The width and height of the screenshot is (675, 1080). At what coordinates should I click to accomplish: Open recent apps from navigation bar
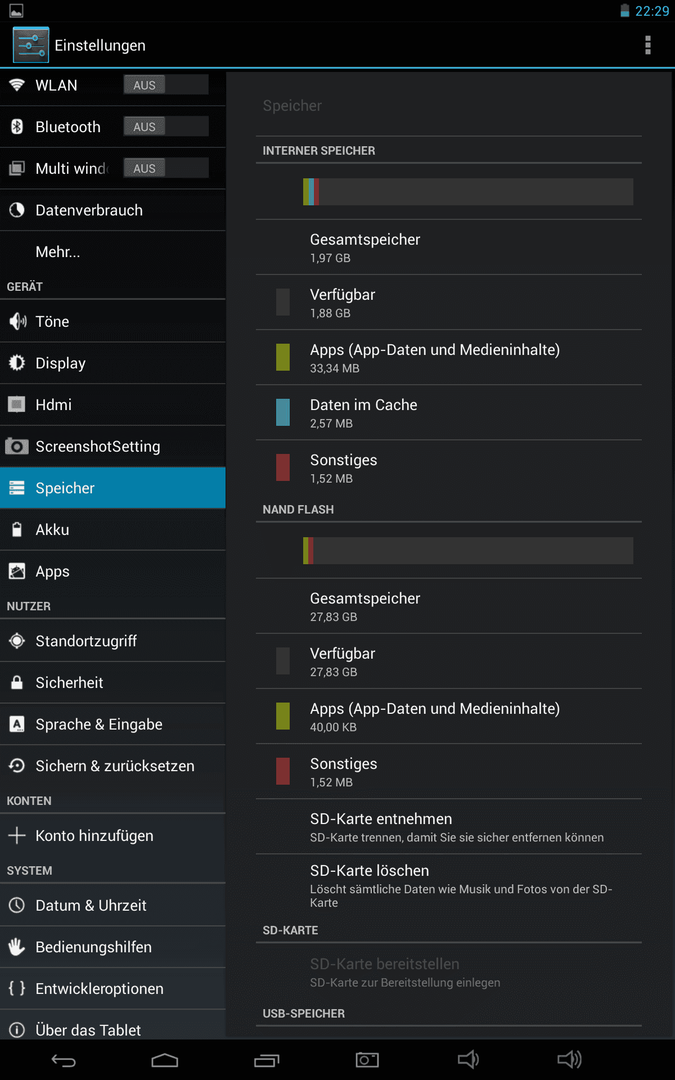coord(267,1061)
